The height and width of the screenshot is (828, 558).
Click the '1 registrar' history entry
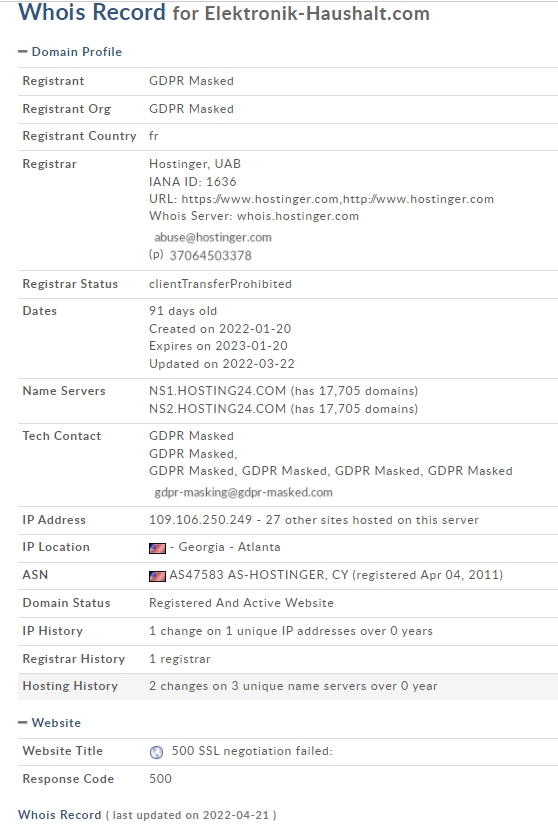point(179,659)
